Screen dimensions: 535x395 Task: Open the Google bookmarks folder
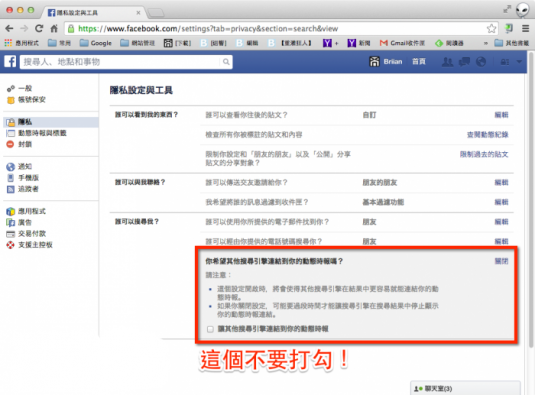(x=96, y=43)
